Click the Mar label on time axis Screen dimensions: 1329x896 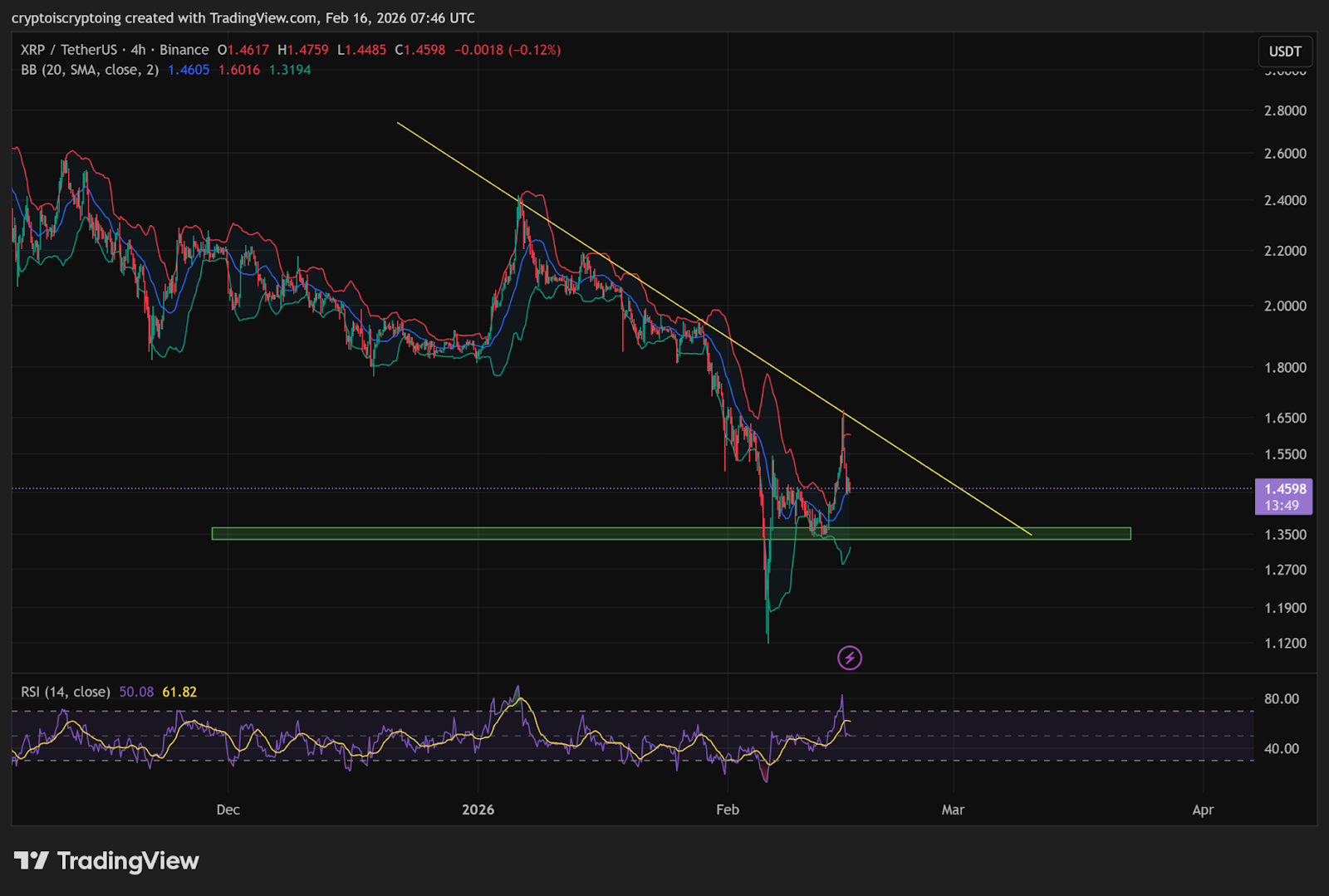point(953,810)
